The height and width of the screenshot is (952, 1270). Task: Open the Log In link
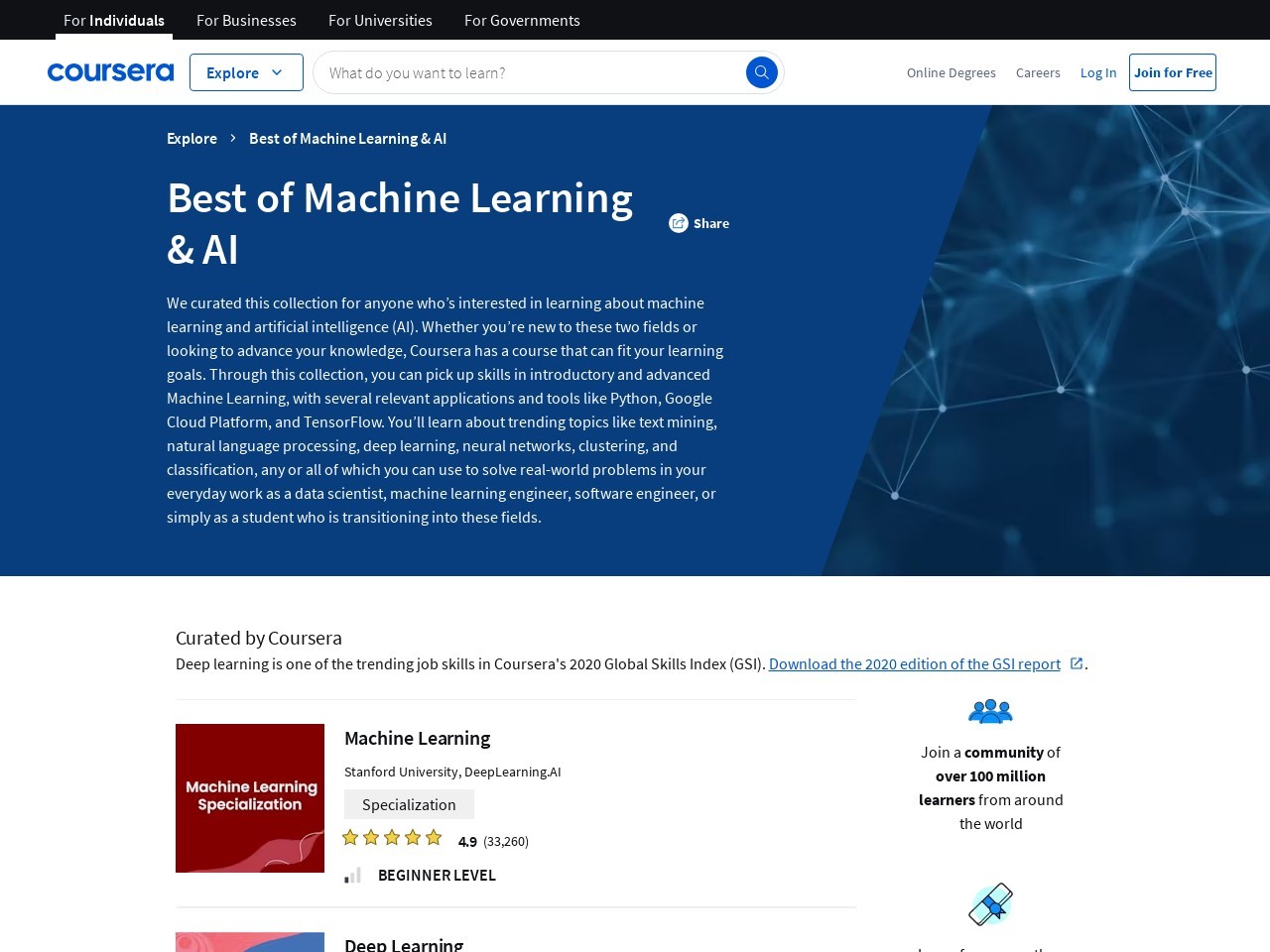(x=1097, y=72)
